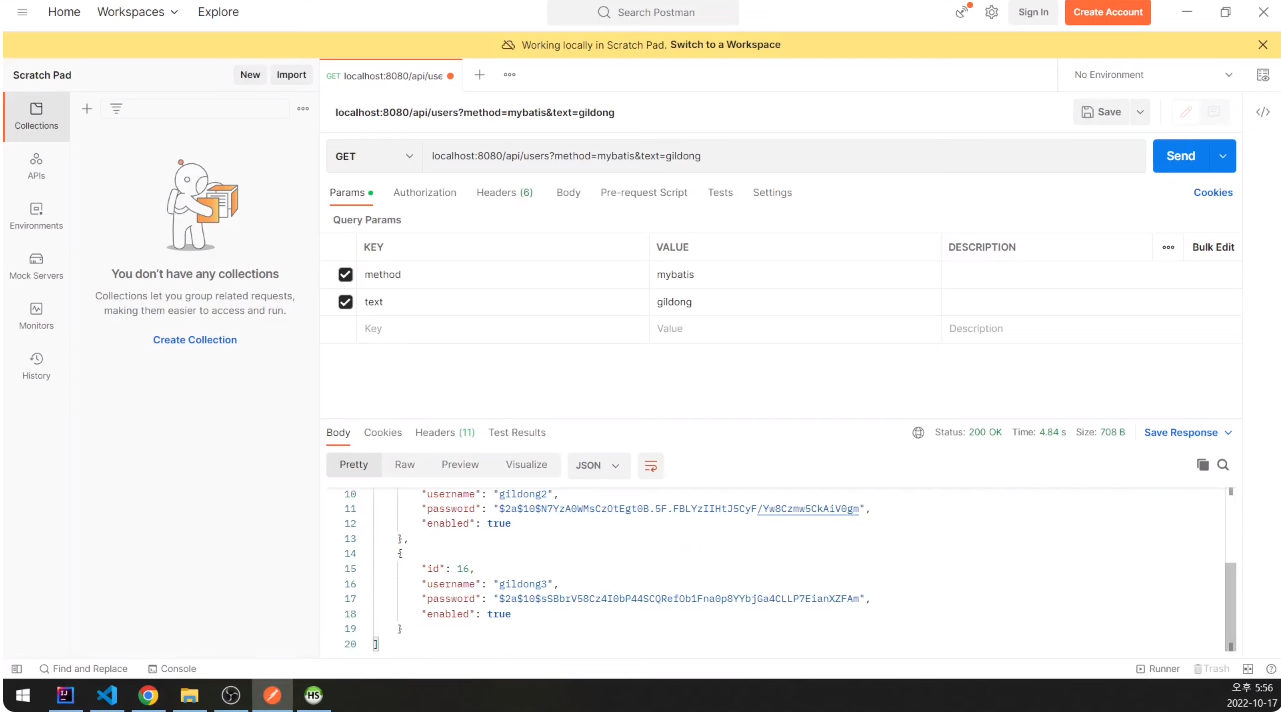
Task: Open the request Settings tab
Action: click(772, 193)
